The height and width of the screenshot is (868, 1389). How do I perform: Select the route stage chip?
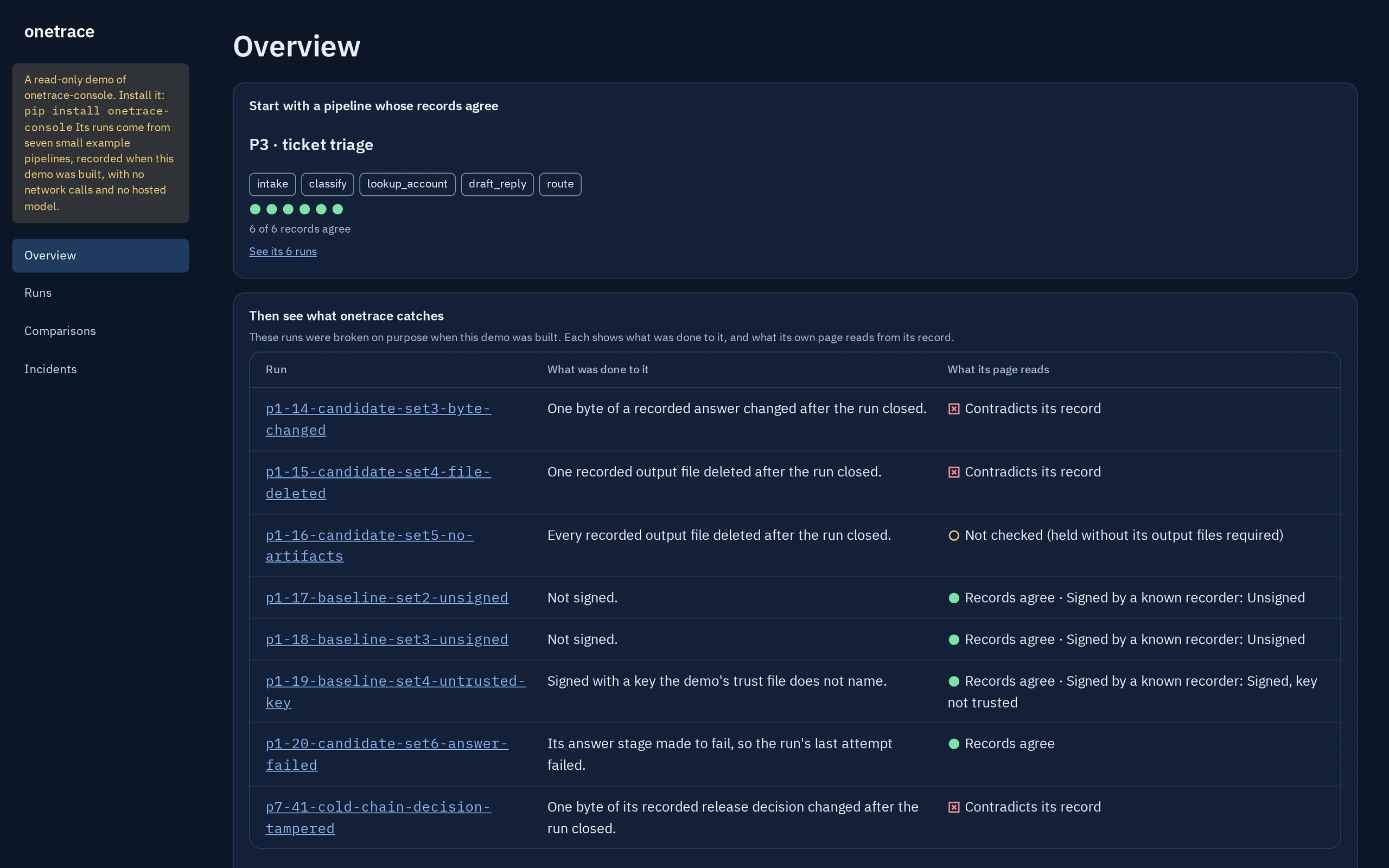pos(560,184)
